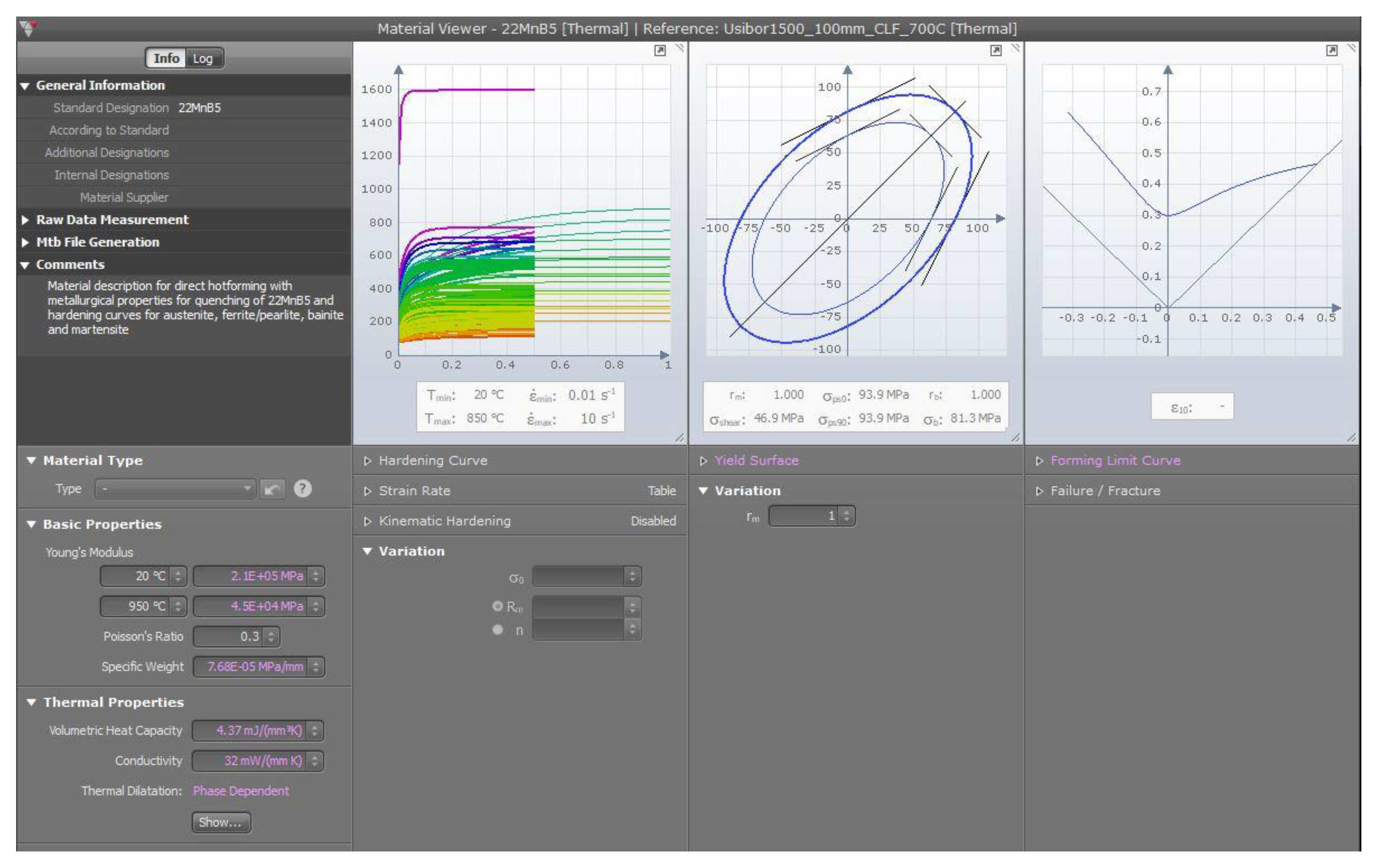Image resolution: width=1377 pixels, height=868 pixels.
Task: Open the material Type dropdown
Action: [175, 489]
